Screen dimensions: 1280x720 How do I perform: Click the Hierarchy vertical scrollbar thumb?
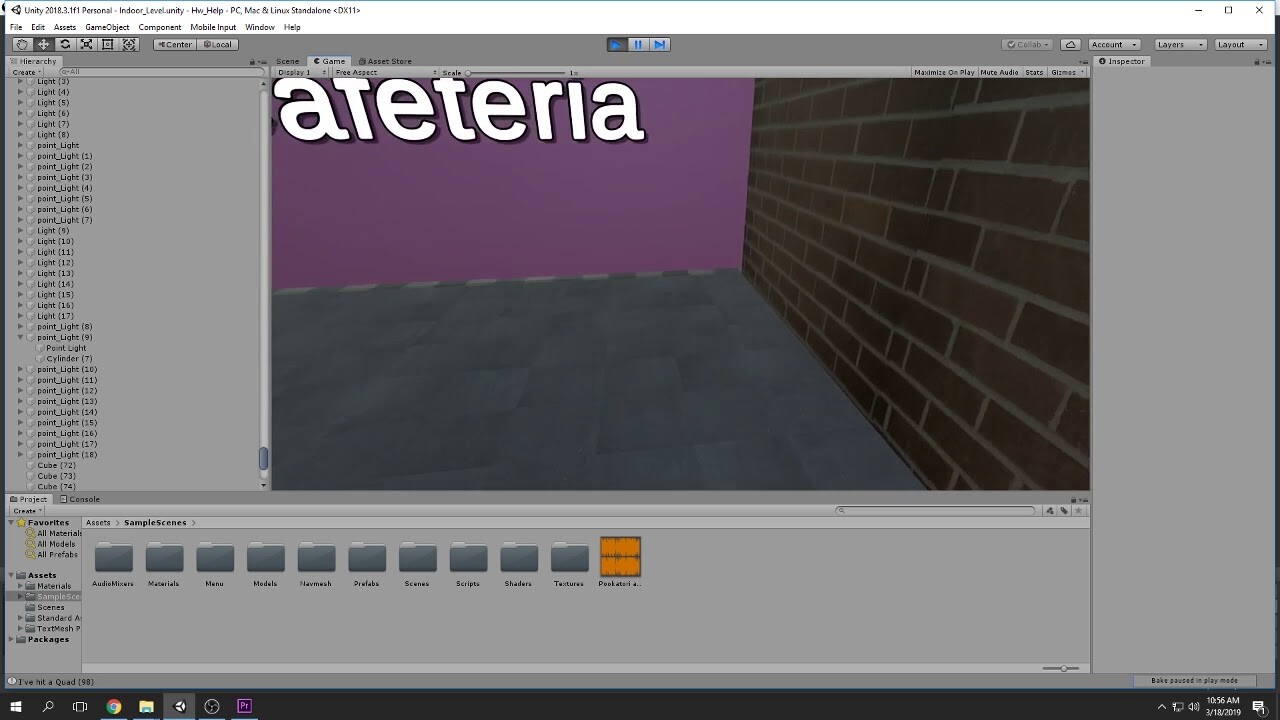[x=263, y=458]
